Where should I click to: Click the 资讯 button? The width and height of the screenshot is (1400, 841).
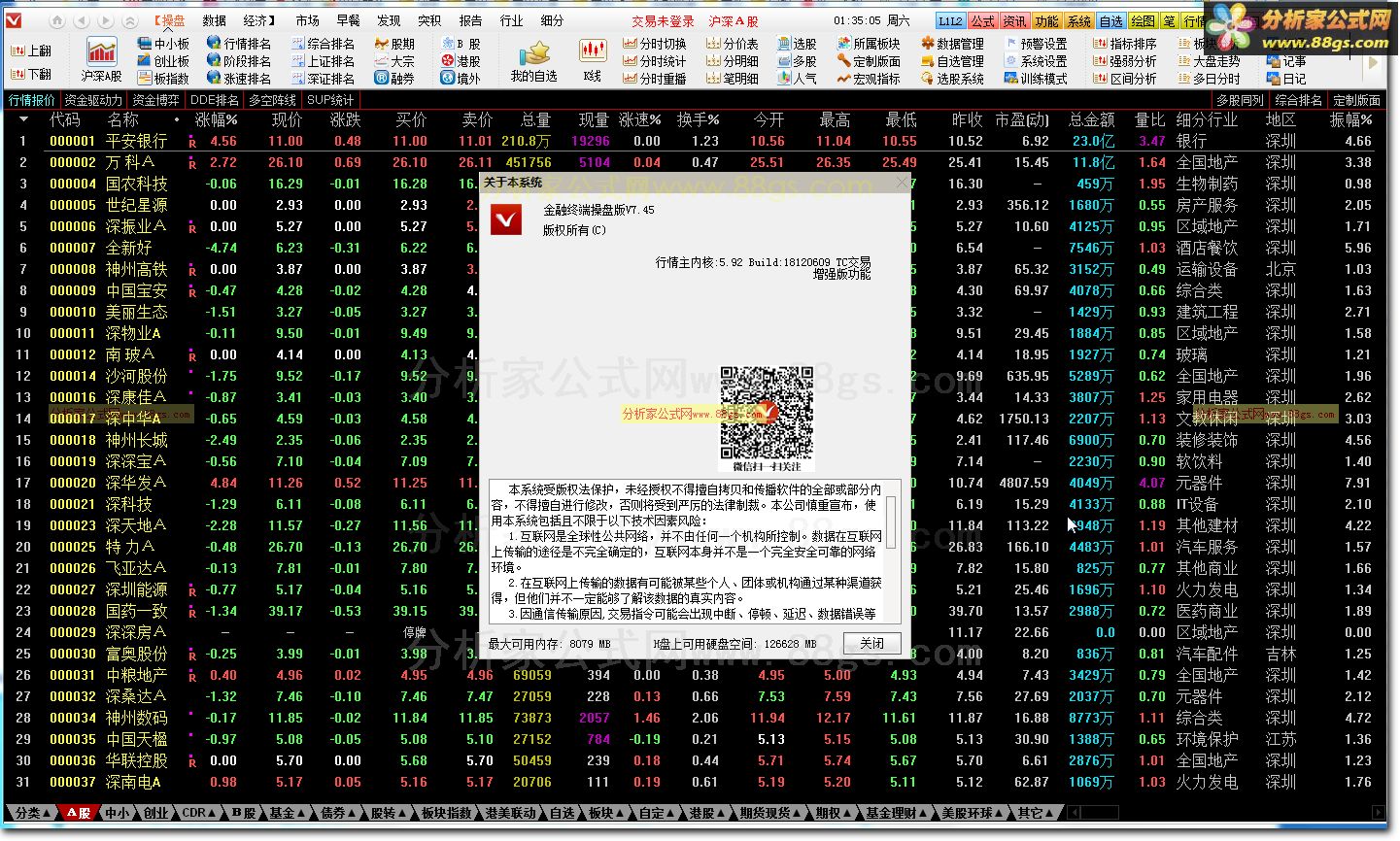coord(1015,20)
